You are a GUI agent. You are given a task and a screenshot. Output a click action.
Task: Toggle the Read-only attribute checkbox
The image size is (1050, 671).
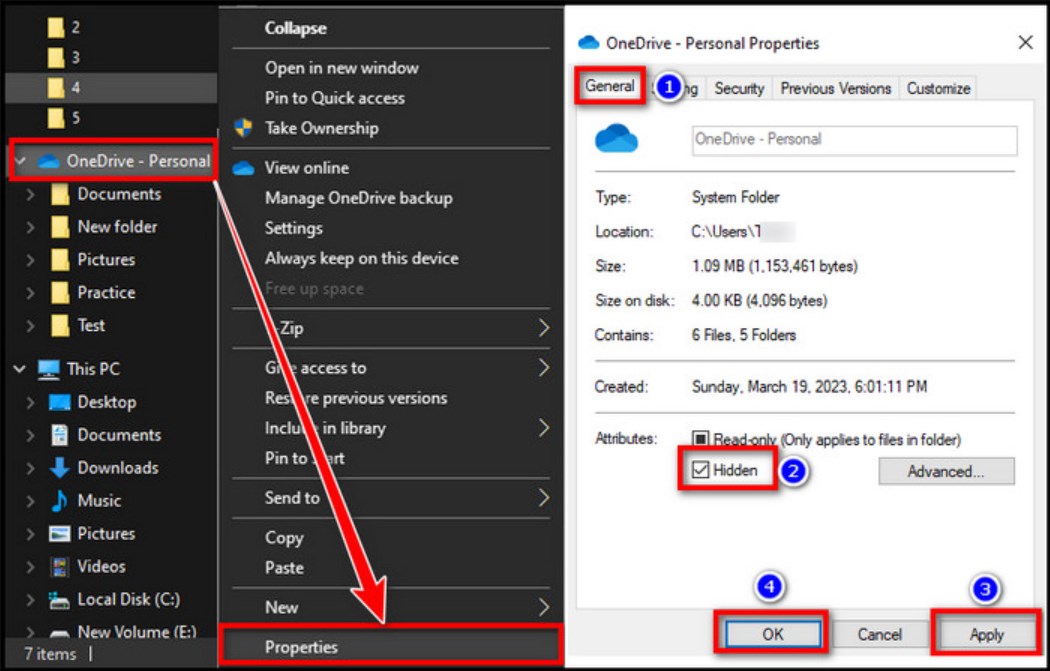click(701, 440)
